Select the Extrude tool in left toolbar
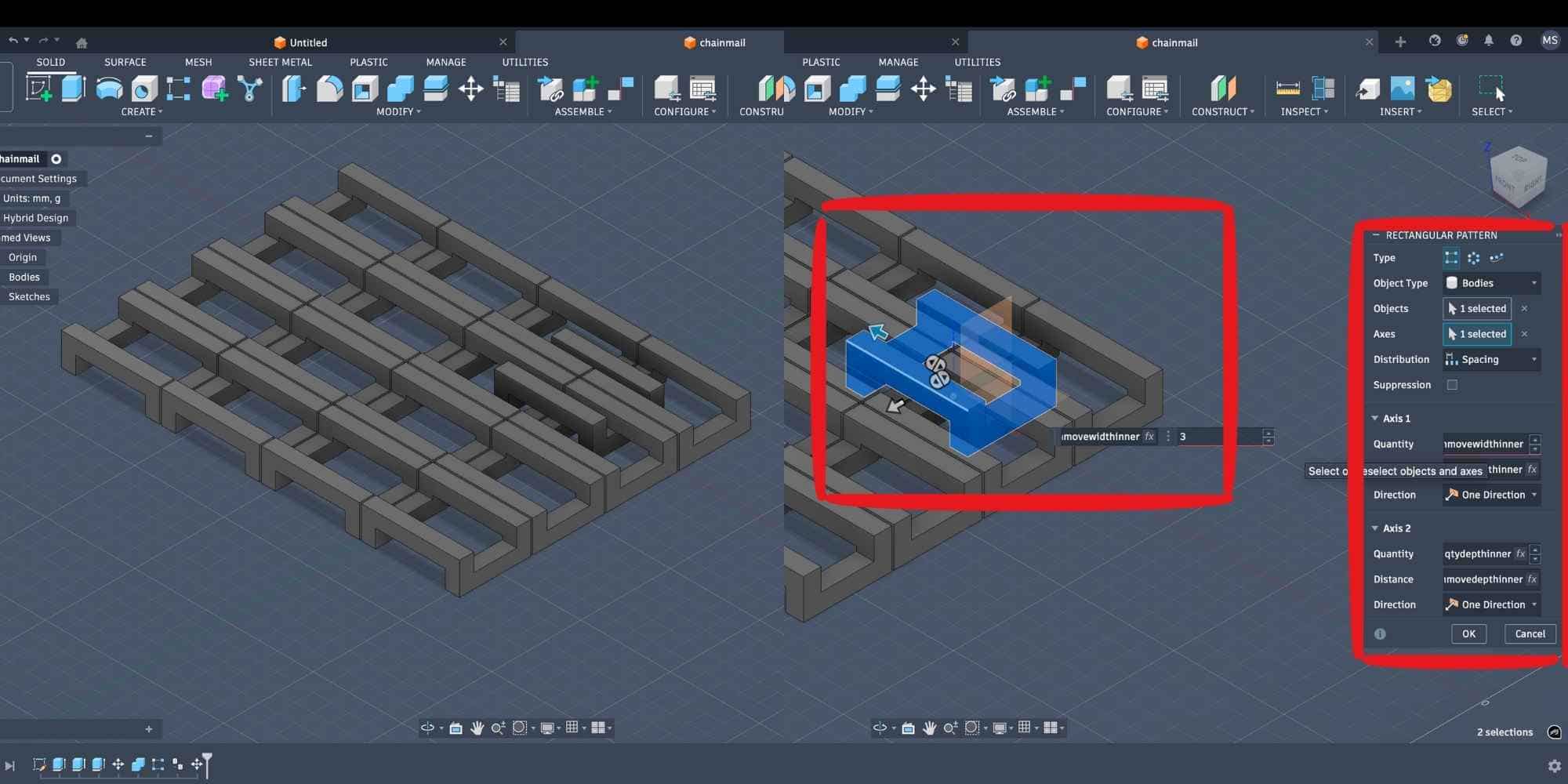Image resolution: width=1568 pixels, height=784 pixels. coord(73,89)
